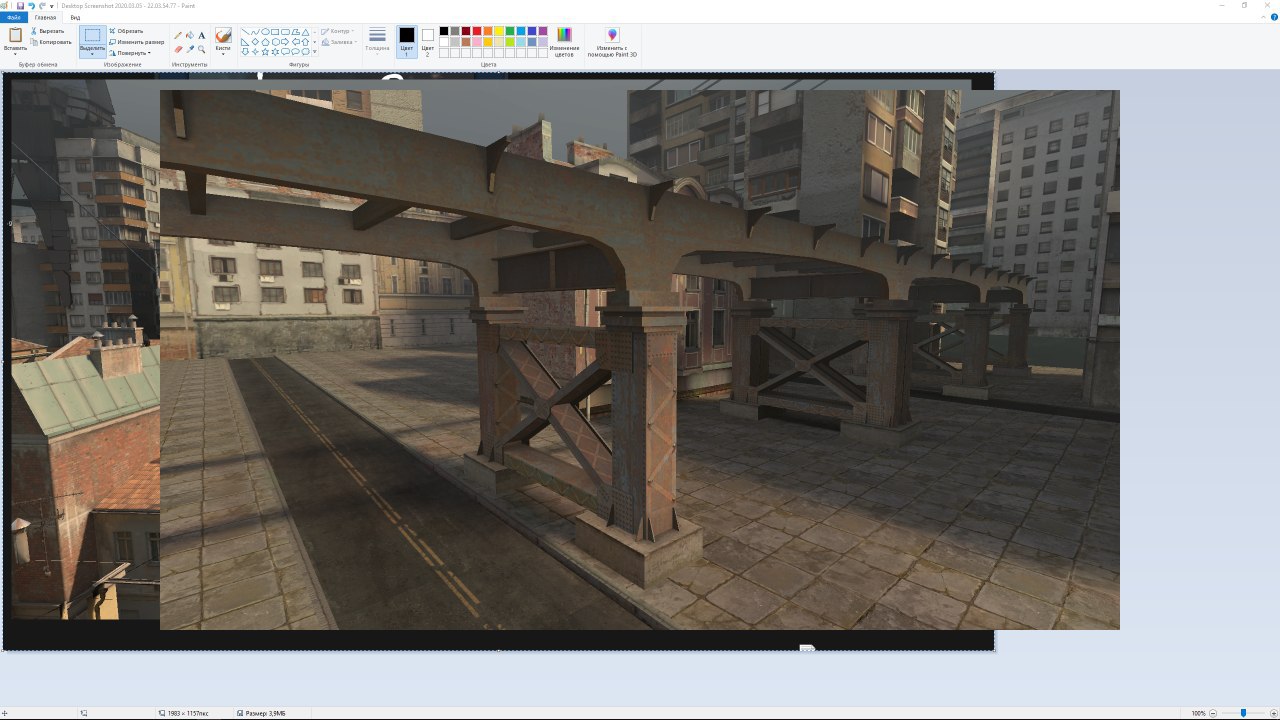This screenshot has height=720, width=1280.
Task: Open the Customize Quick Access Toolbar dropdown
Action: pyautogui.click(x=52, y=6)
